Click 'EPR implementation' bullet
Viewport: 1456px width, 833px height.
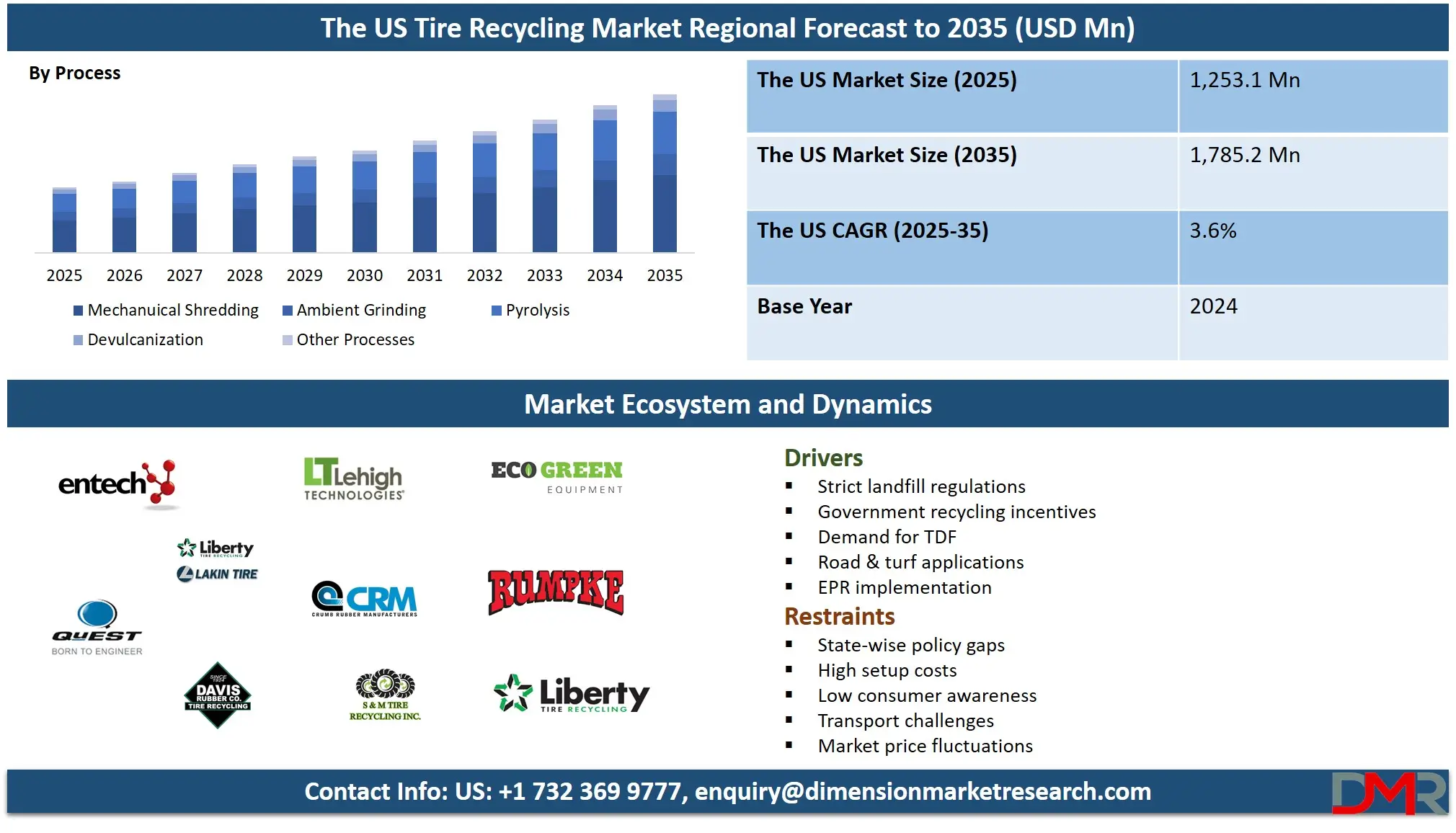tap(905, 587)
